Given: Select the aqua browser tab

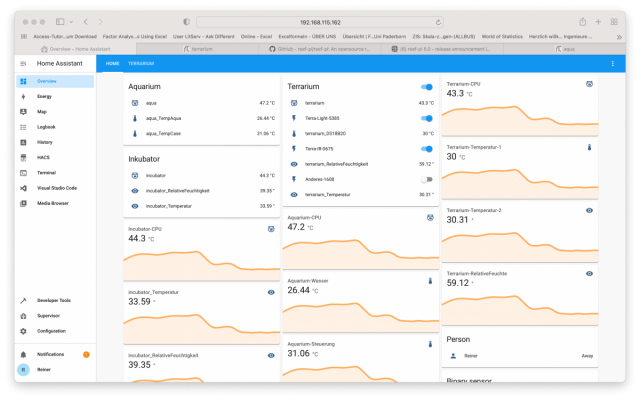Looking at the screenshot, I should [564, 49].
